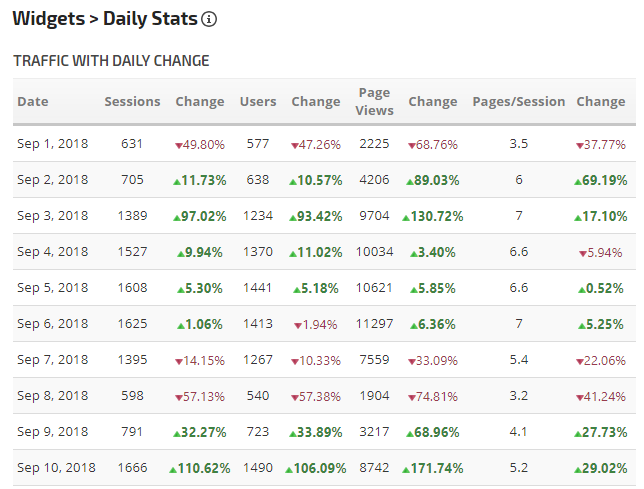Viewport: 644px width, 489px height.
Task: Click the Traffic With Daily Change heading
Action: click(x=111, y=61)
